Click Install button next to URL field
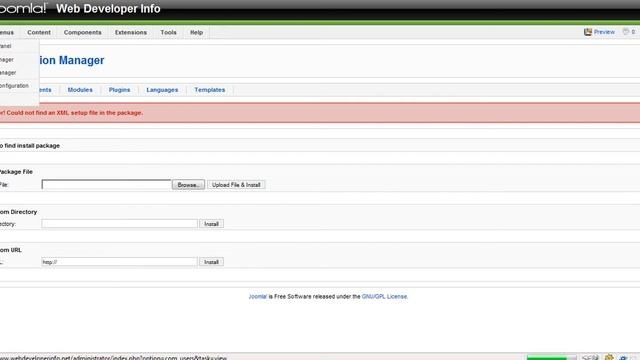Screen dimensions: 640x360 [x=211, y=262]
